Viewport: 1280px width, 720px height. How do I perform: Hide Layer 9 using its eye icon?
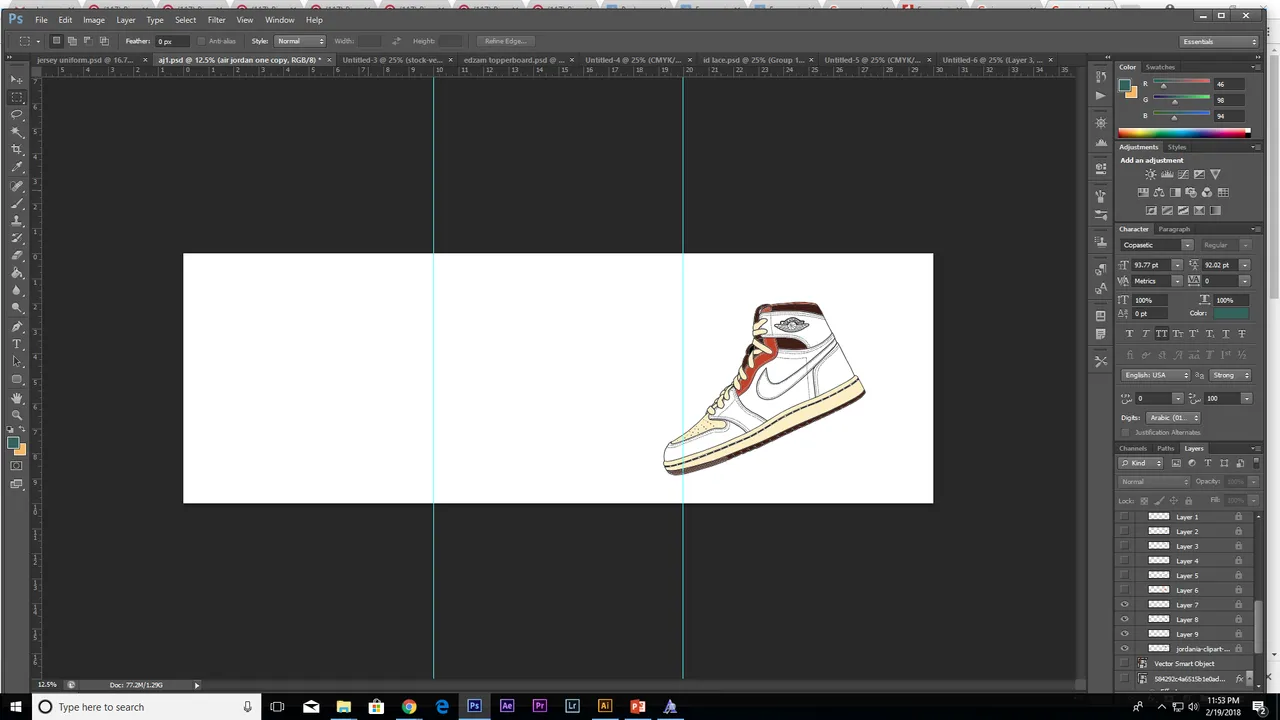1125,634
